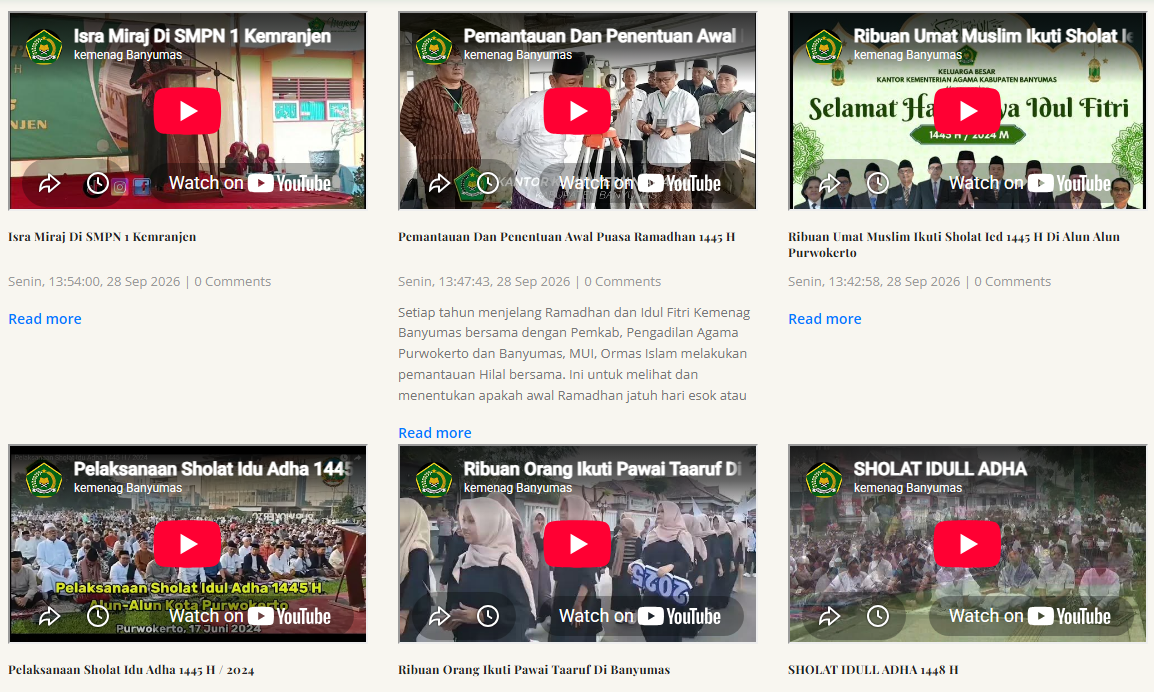Open article heading 'Pelaksanaan Sholat Idu Adha 1445 H / 2024'

pos(131,669)
